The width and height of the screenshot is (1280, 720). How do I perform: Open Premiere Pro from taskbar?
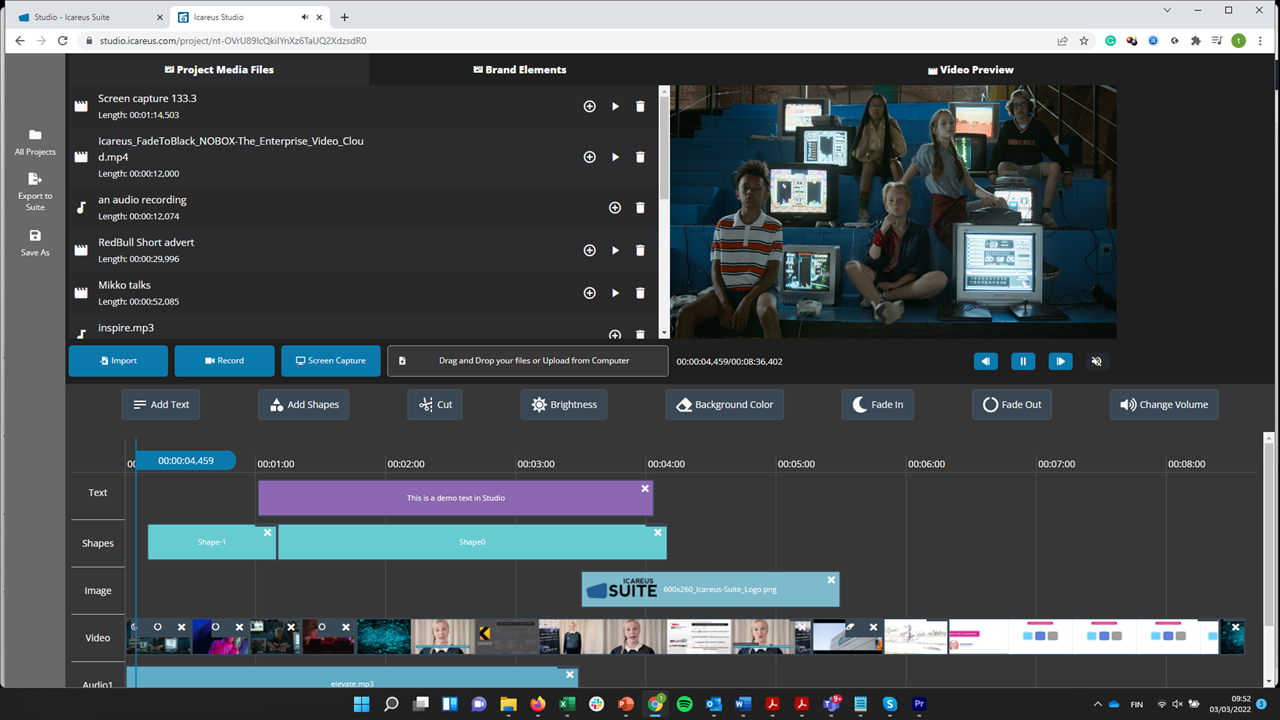(919, 704)
